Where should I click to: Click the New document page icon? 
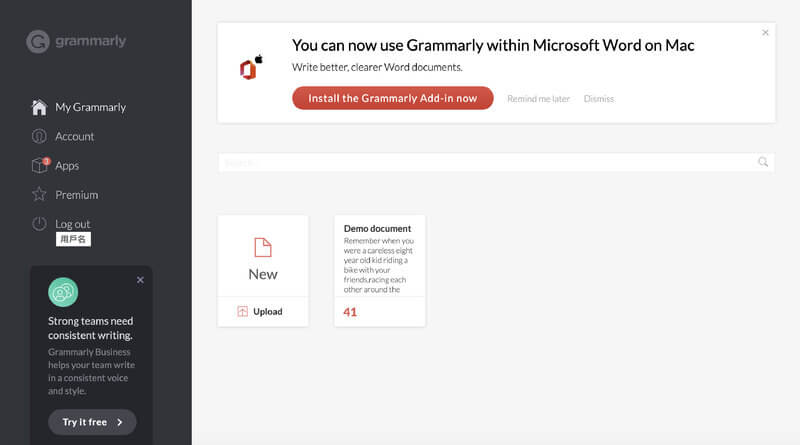click(x=263, y=247)
